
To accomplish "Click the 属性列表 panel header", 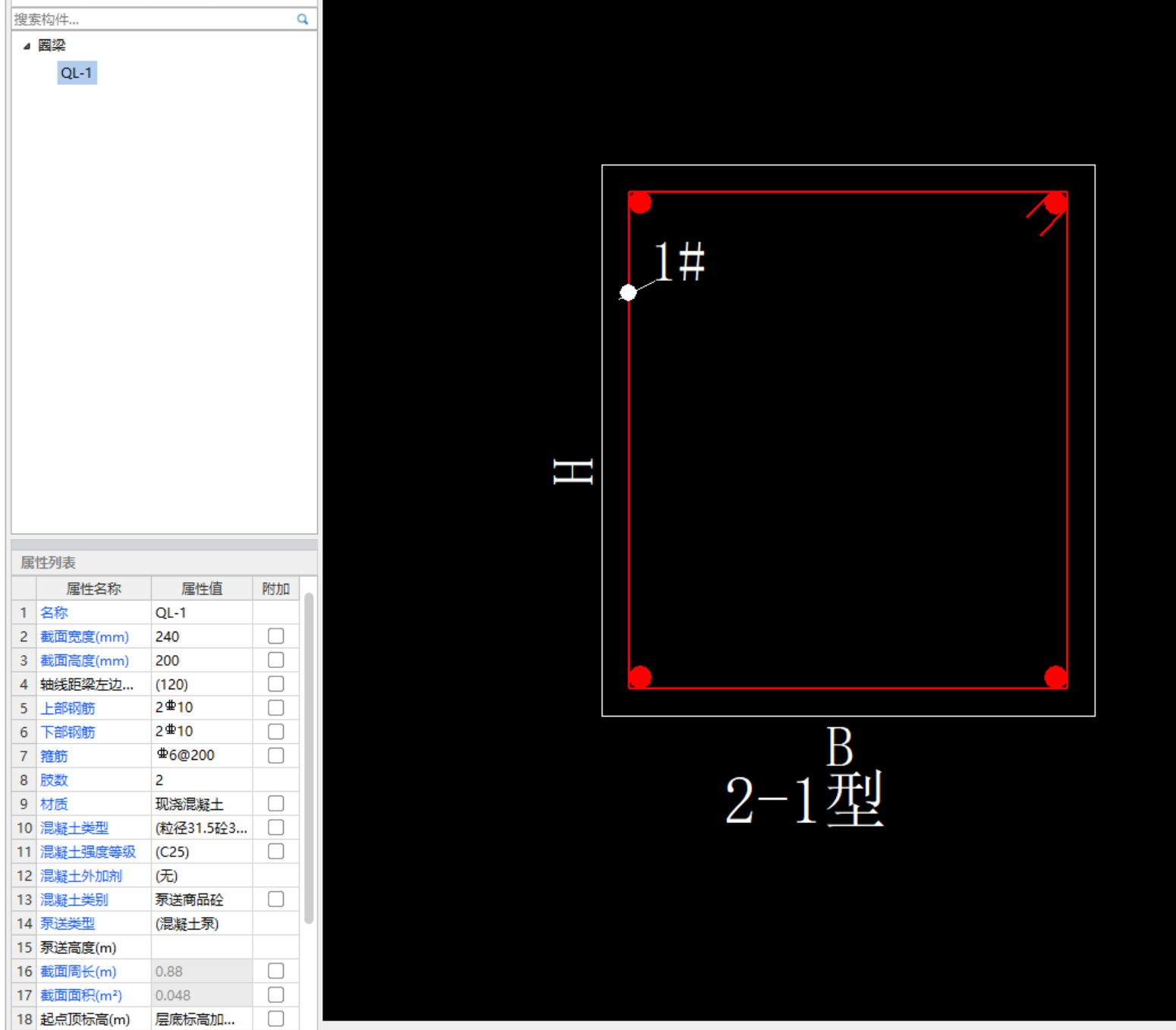I will coord(164,562).
